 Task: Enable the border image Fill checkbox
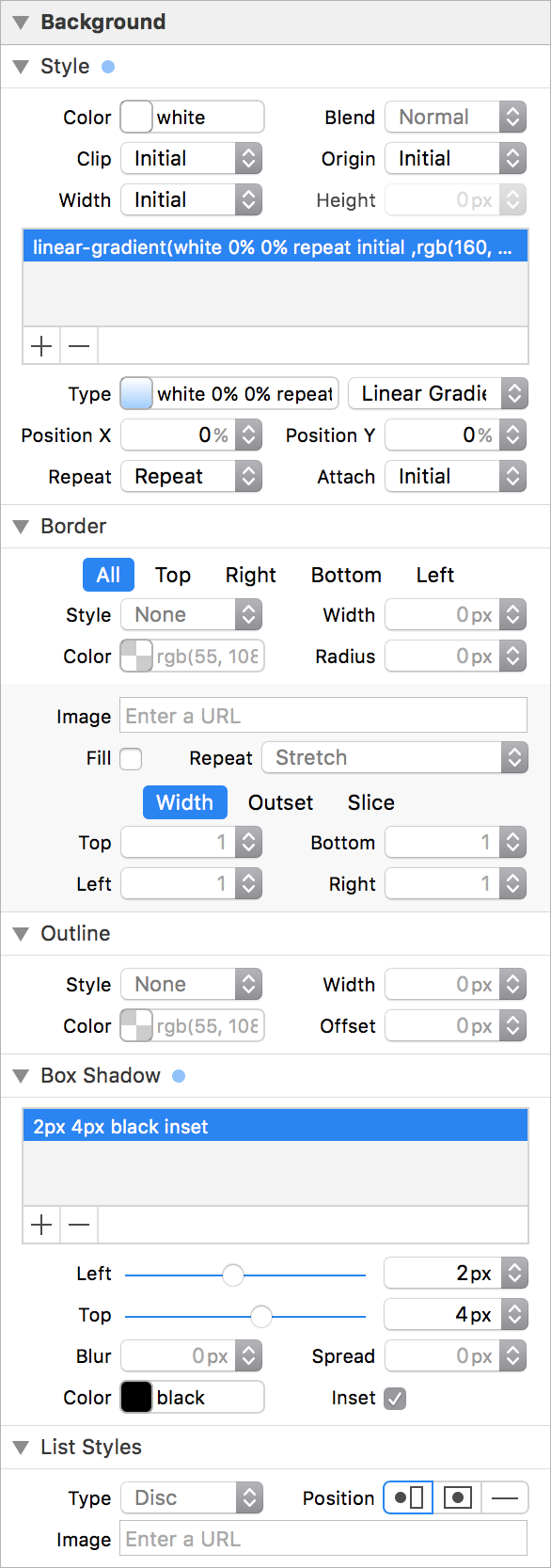coord(131,758)
